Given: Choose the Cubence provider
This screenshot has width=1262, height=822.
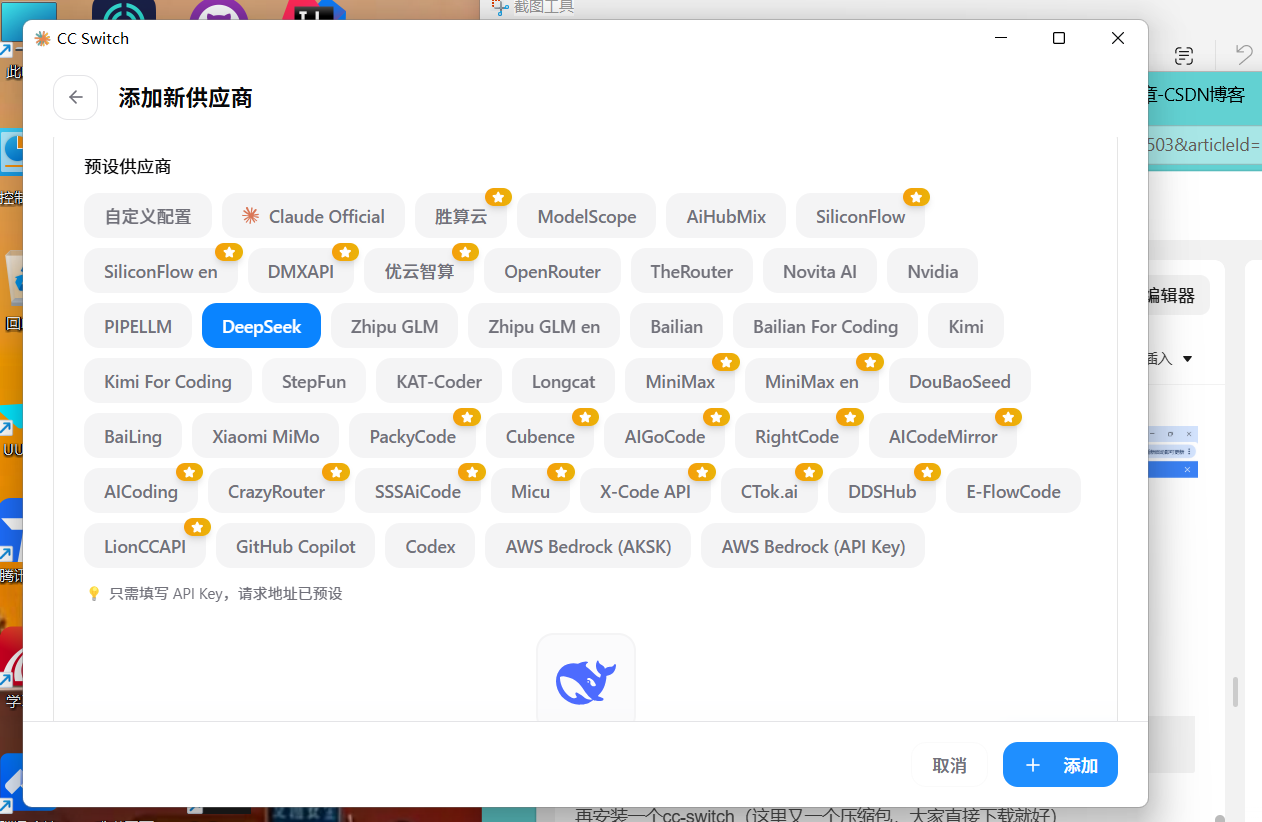Looking at the screenshot, I should [540, 436].
